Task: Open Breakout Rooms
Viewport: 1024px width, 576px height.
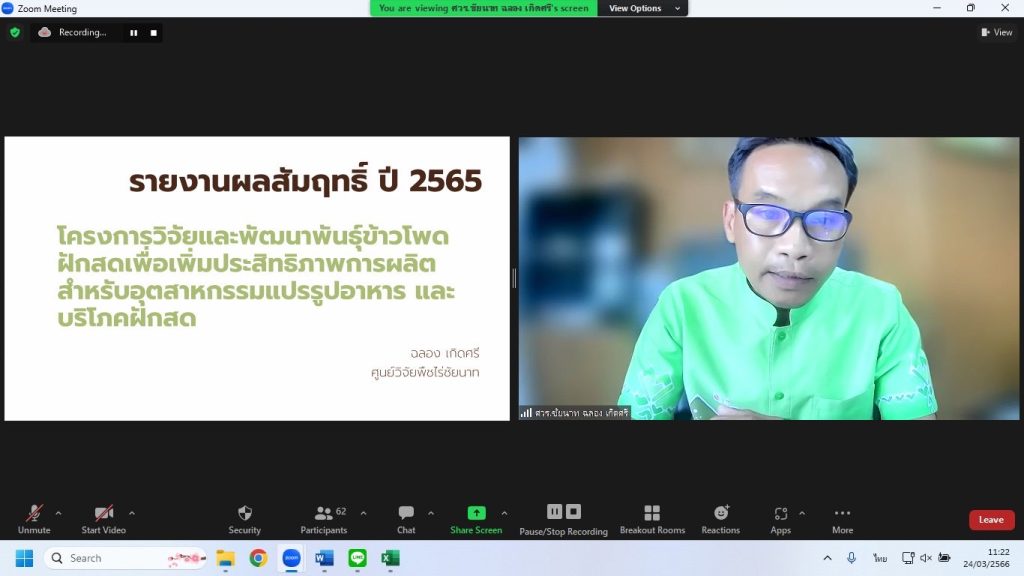Action: click(x=652, y=519)
